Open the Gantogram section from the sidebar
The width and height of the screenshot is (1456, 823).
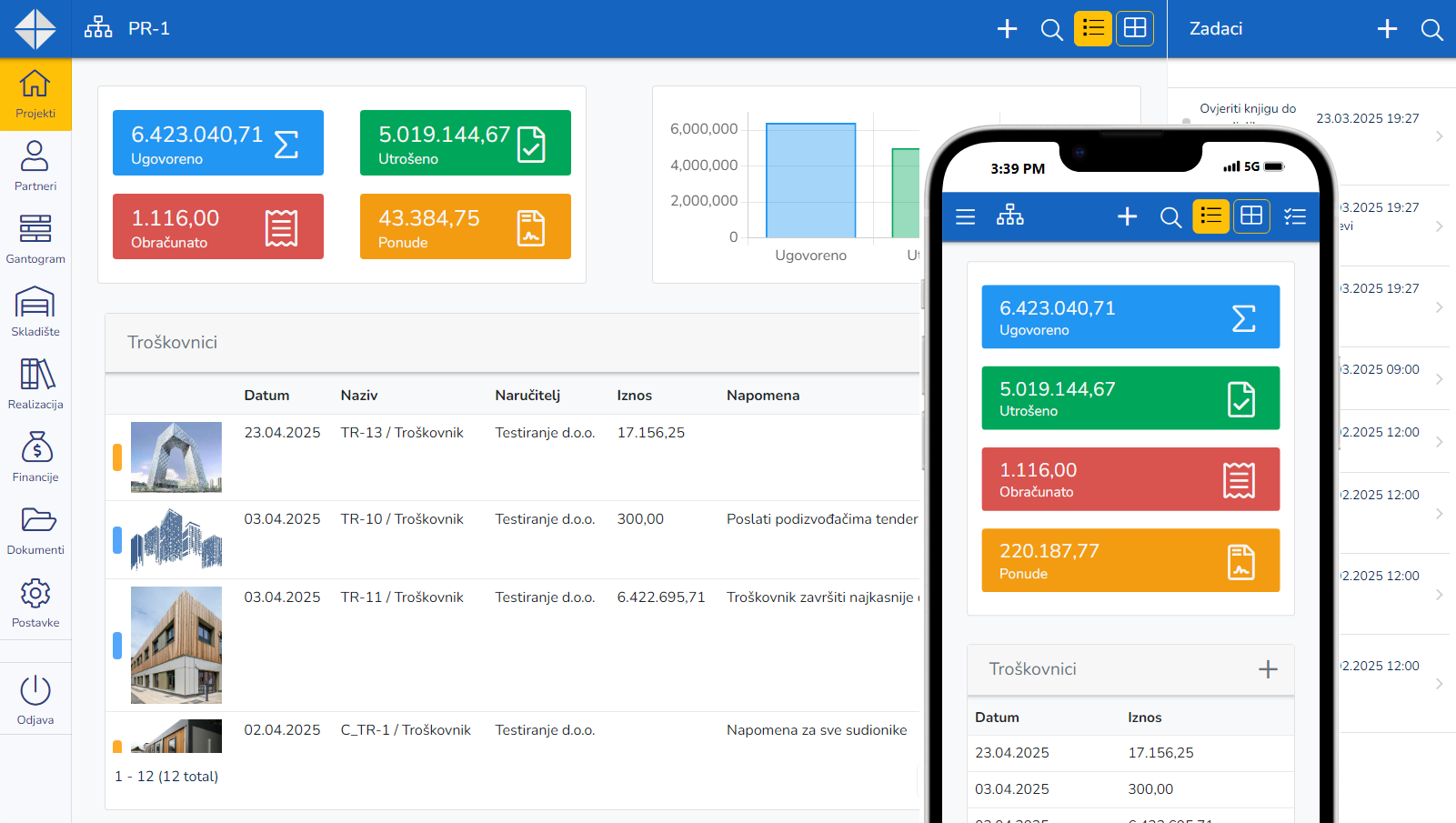[x=35, y=238]
